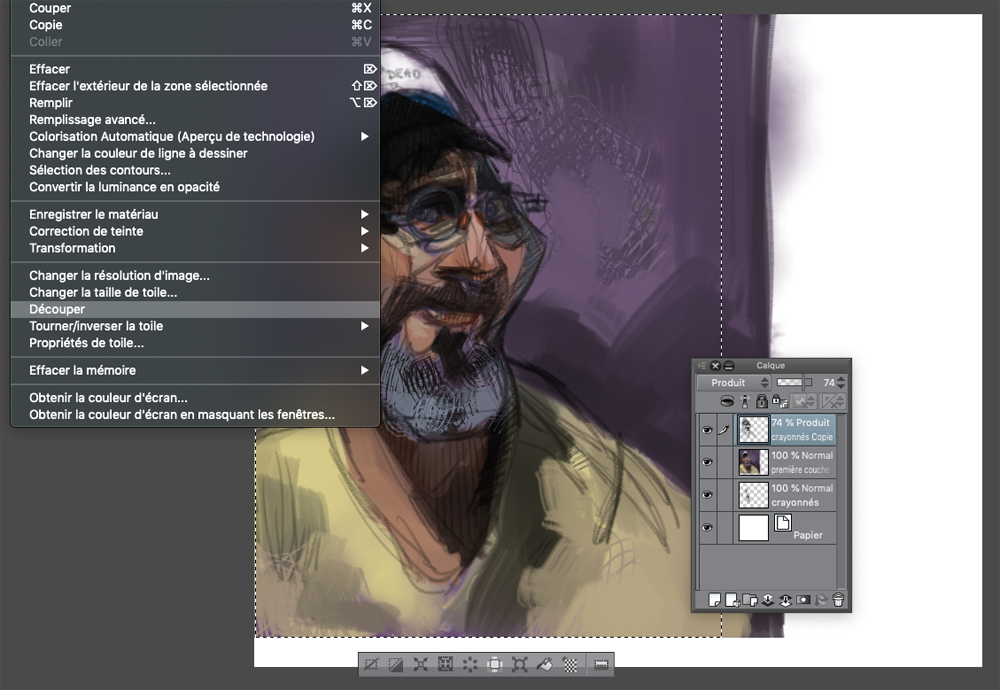The width and height of the screenshot is (1000, 690).
Task: Hide the Papier layer
Action: point(707,528)
